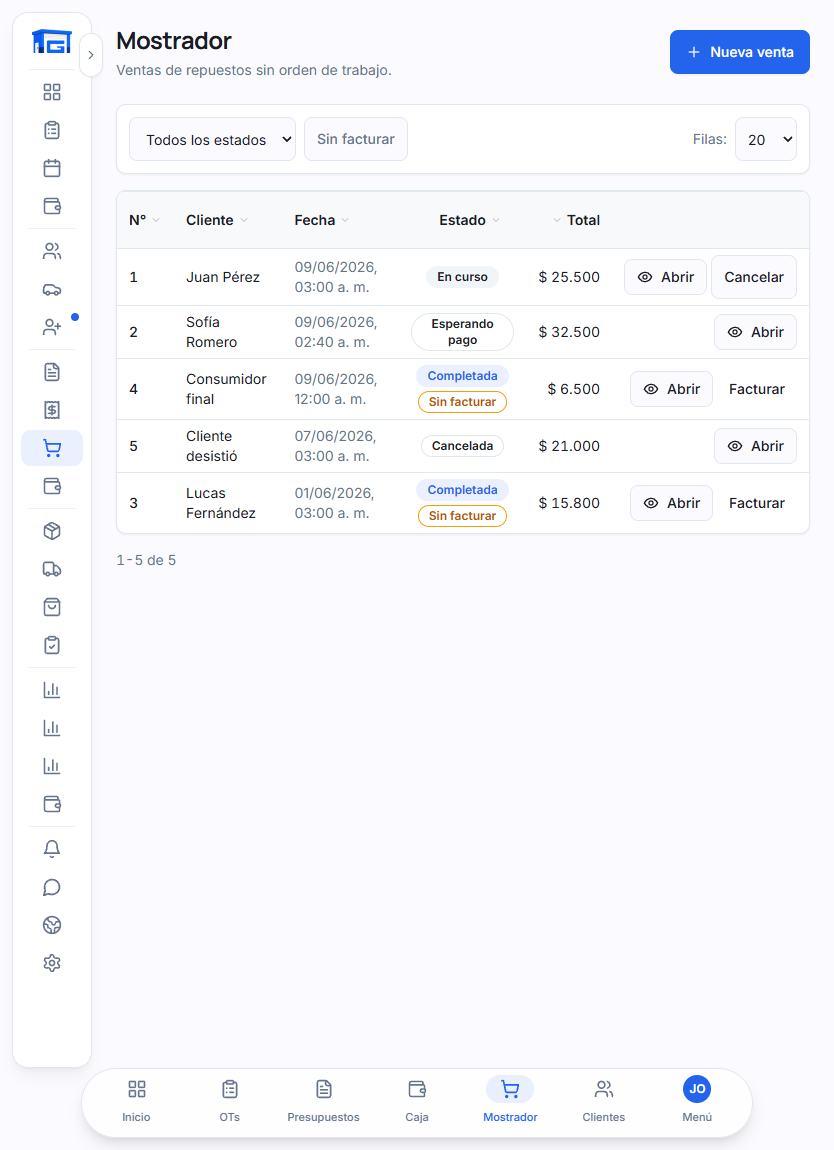The height and width of the screenshot is (1150, 834).
Task: Open the Filas rows-per-page dropdown
Action: coord(766,139)
